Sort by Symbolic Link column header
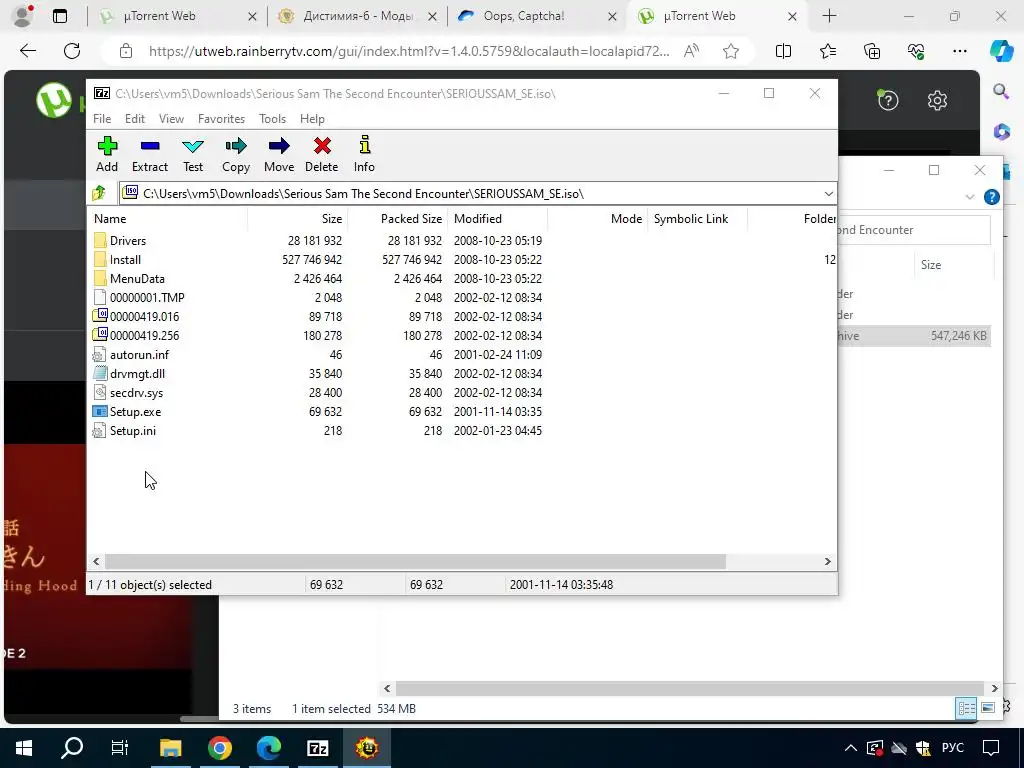Image resolution: width=1024 pixels, height=768 pixels. [697, 219]
